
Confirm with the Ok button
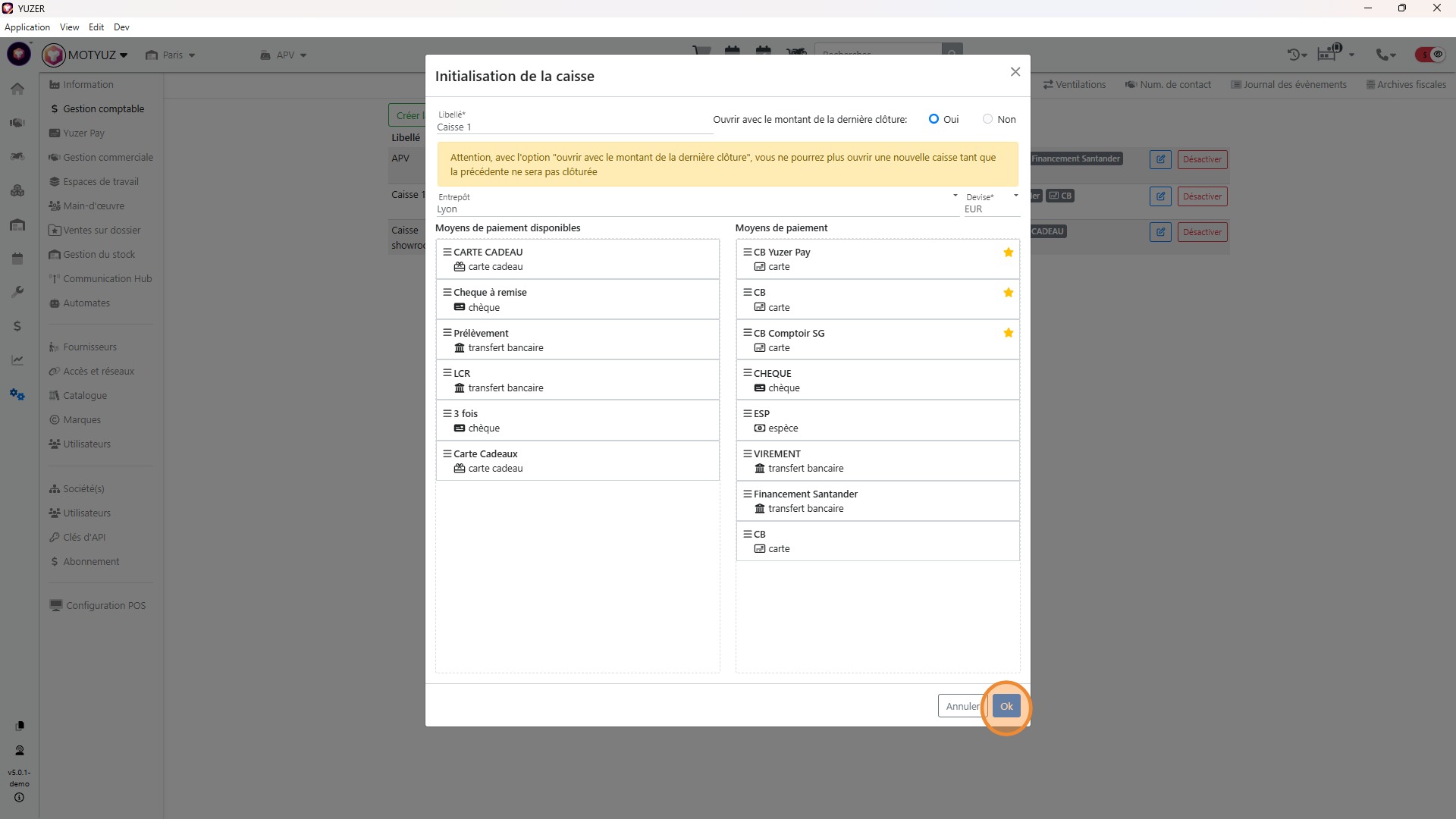pos(1006,706)
